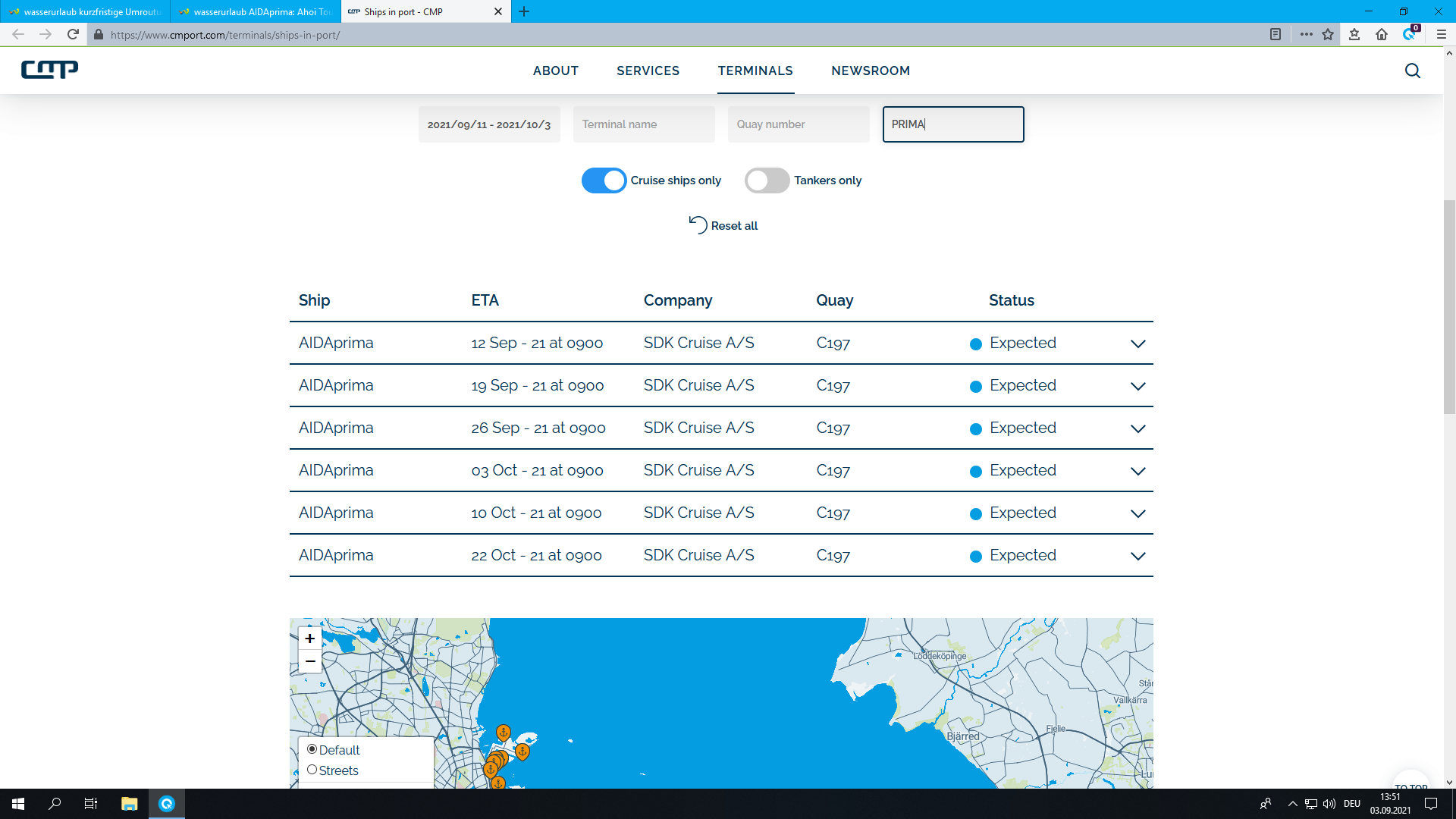The width and height of the screenshot is (1456, 819).
Task: Open the TERMINALS menu
Action: (x=755, y=71)
